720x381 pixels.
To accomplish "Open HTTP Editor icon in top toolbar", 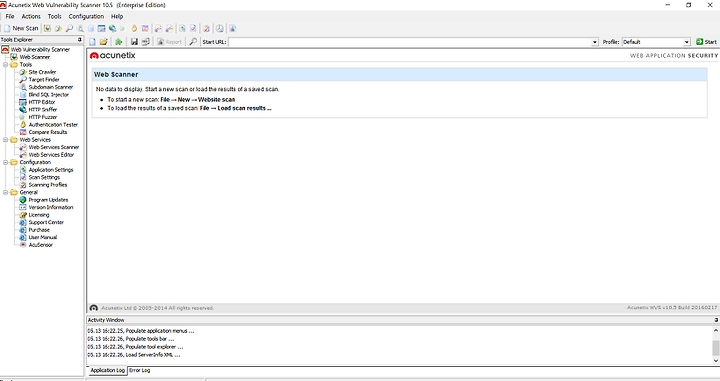I will click(101, 28).
